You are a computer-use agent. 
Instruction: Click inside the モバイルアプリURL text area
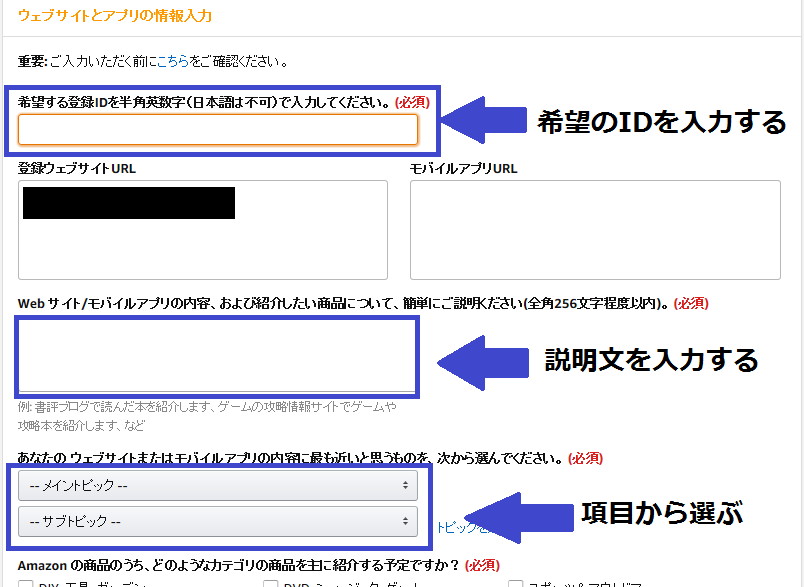[x=594, y=230]
